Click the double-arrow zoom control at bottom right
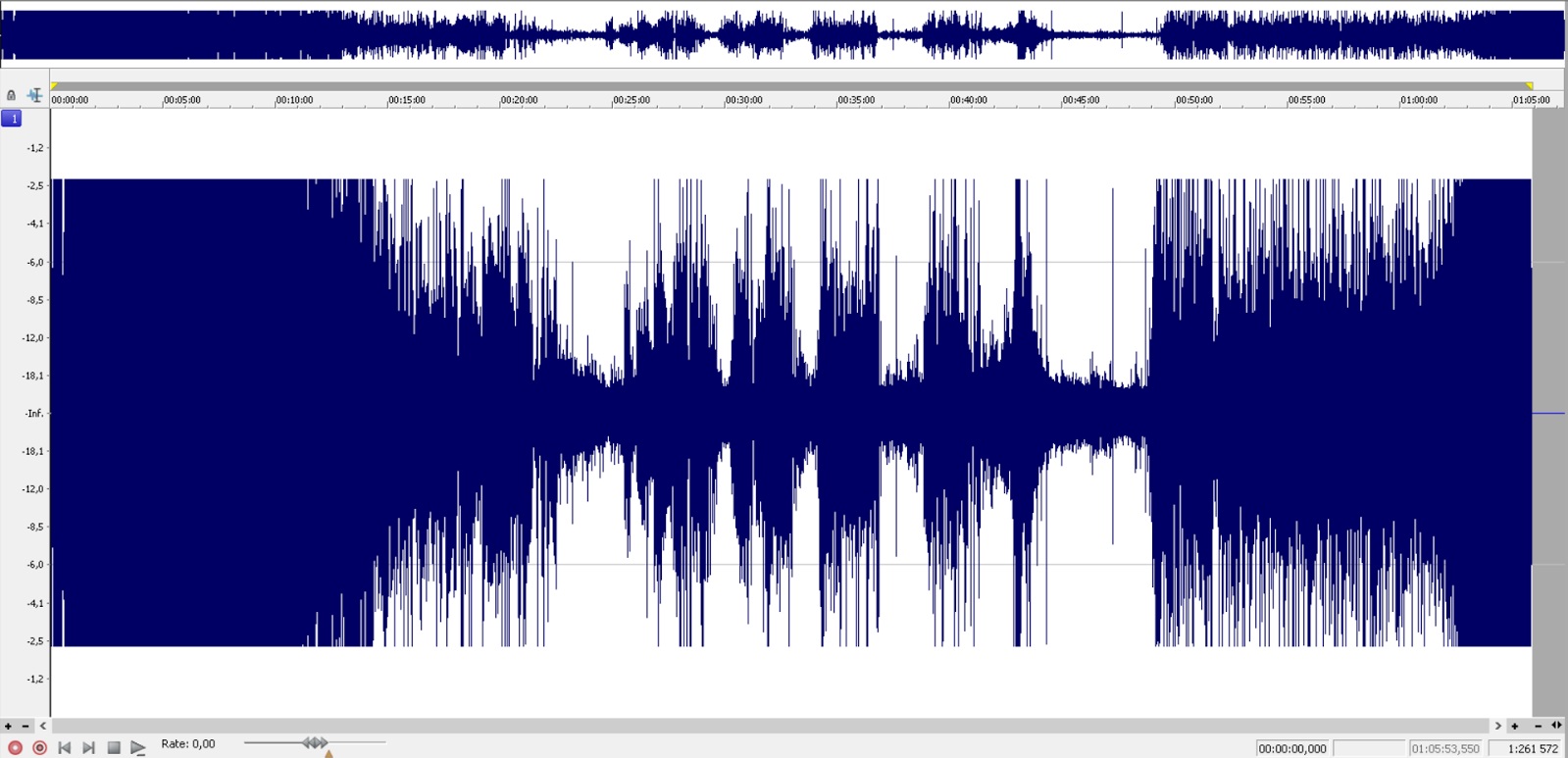The width and height of the screenshot is (1568, 758). click(x=1556, y=727)
